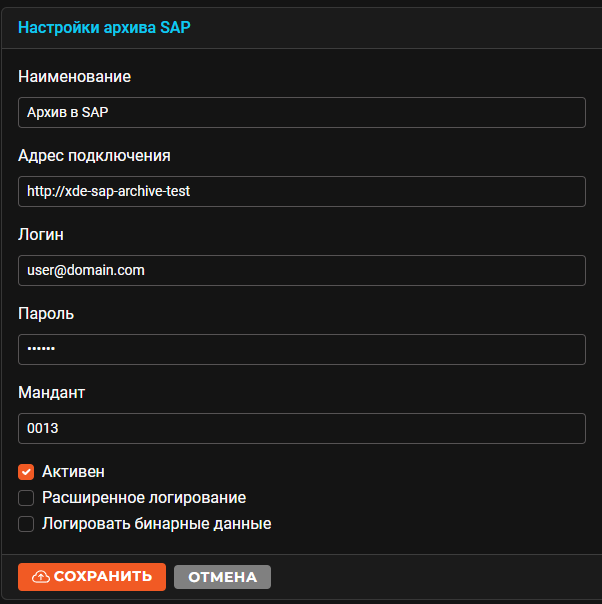Click the Пароль label
This screenshot has height=604, width=602.
[x=46, y=314]
